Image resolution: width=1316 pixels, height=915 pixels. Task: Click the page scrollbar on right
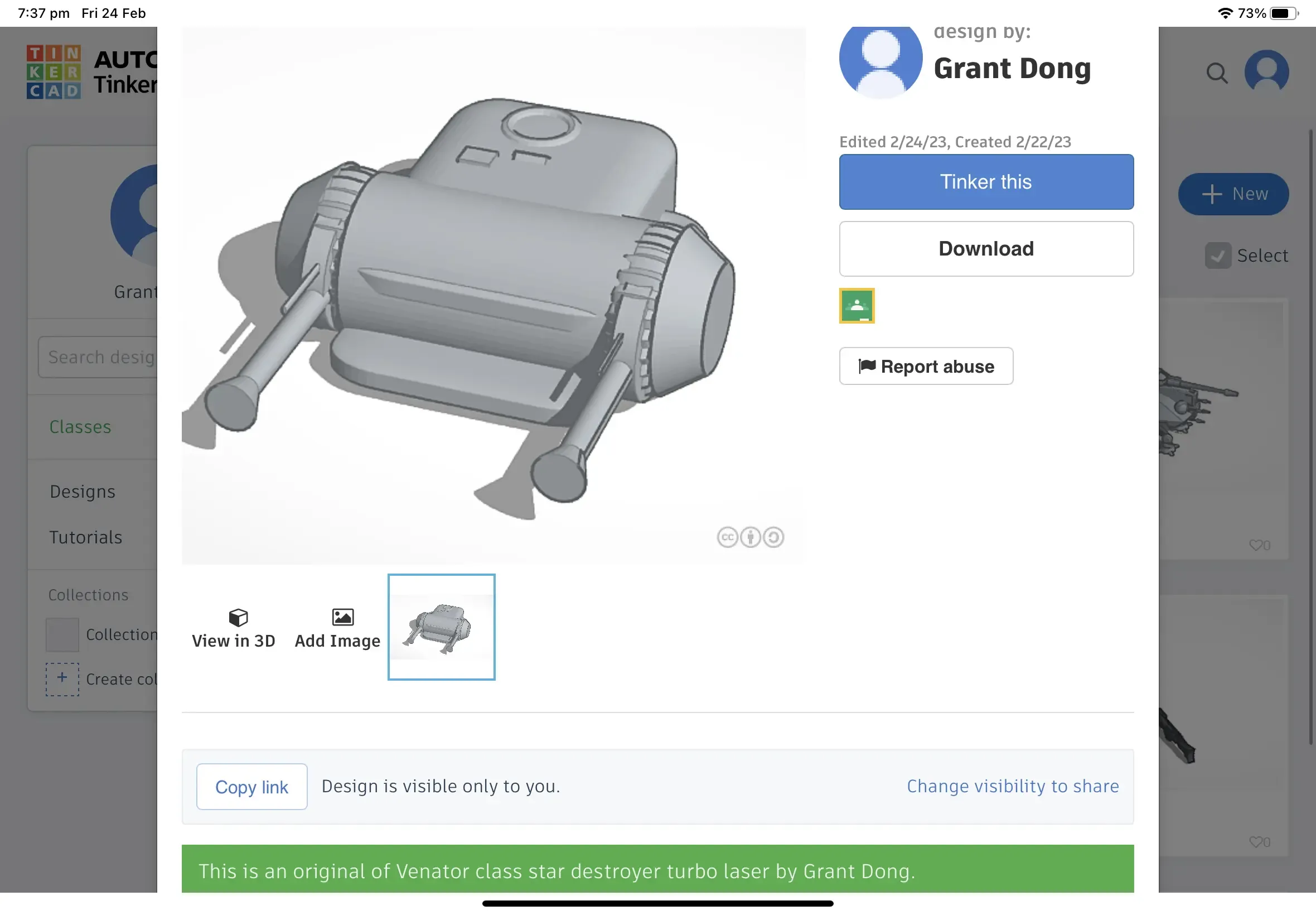tap(1310, 437)
